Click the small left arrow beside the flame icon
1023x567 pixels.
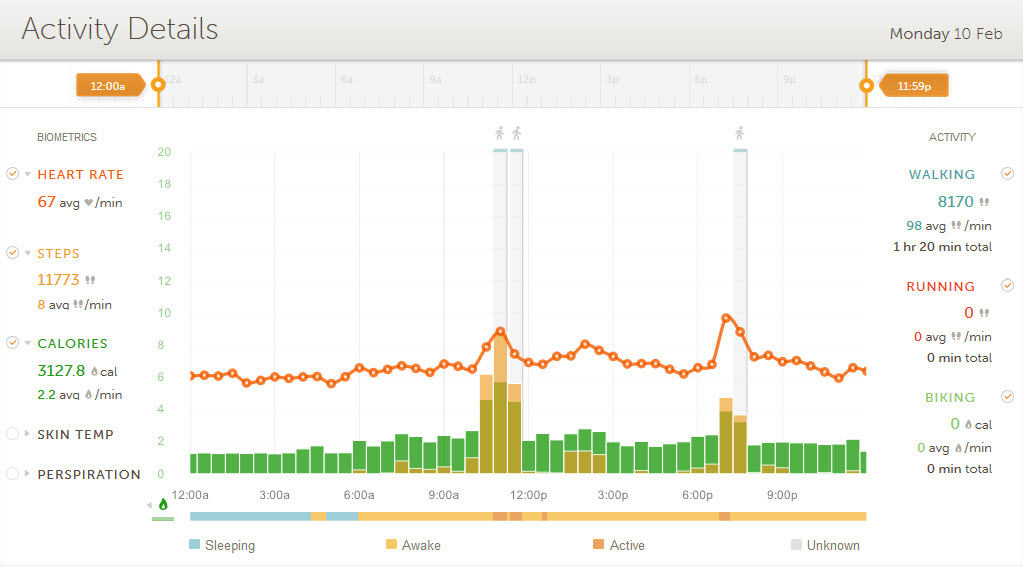click(150, 505)
